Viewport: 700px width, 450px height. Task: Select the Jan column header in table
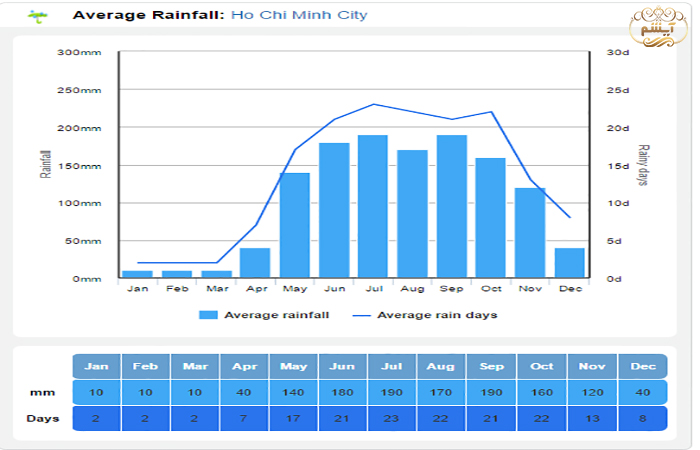(x=97, y=366)
